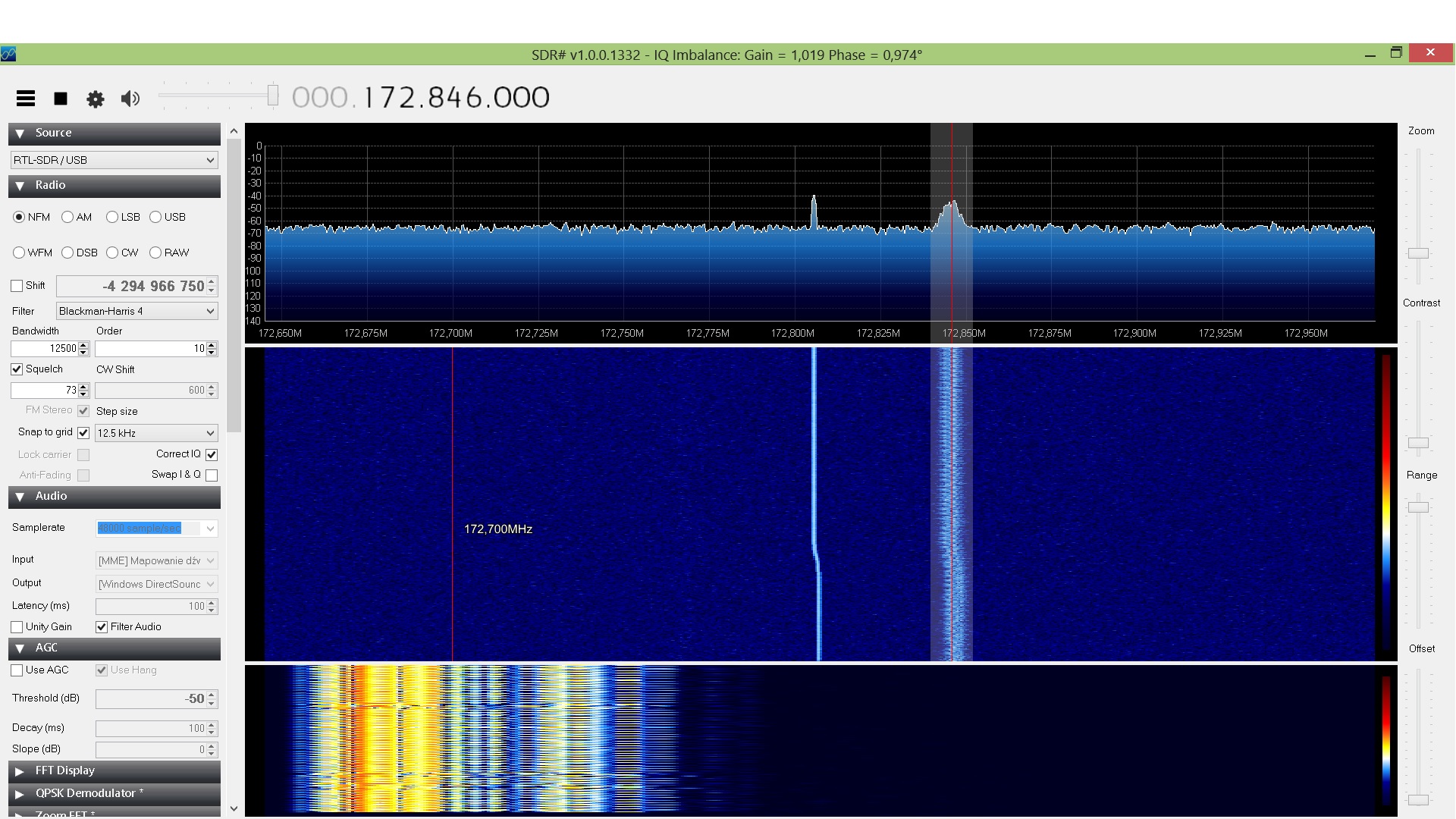Restore down the SDR# window
This screenshot has width=1456, height=819.
point(1396,53)
